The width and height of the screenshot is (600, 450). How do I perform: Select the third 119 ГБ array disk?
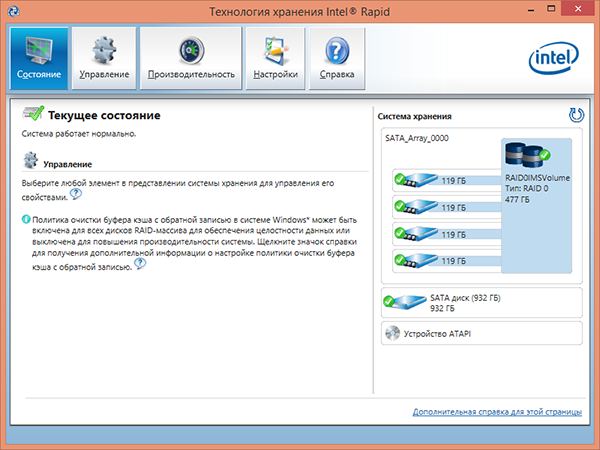(x=447, y=234)
